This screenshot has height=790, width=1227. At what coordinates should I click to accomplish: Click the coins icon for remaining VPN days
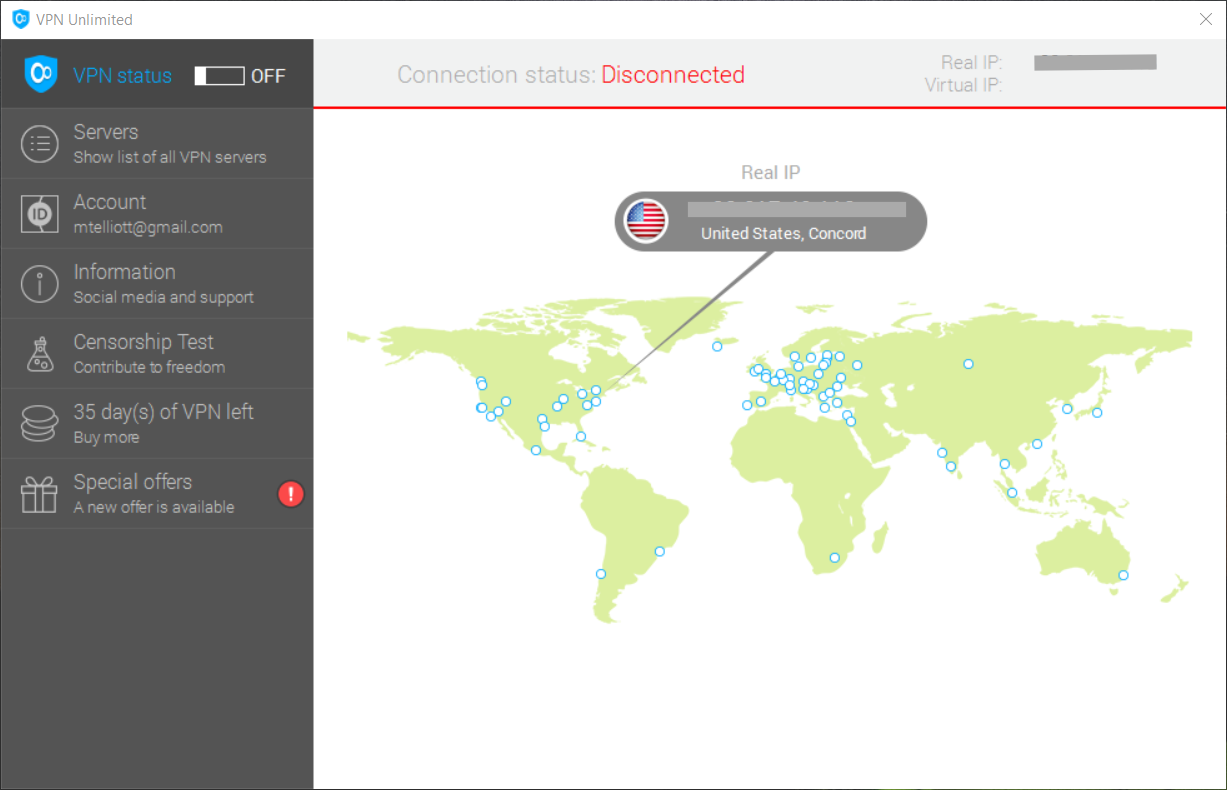[x=40, y=423]
